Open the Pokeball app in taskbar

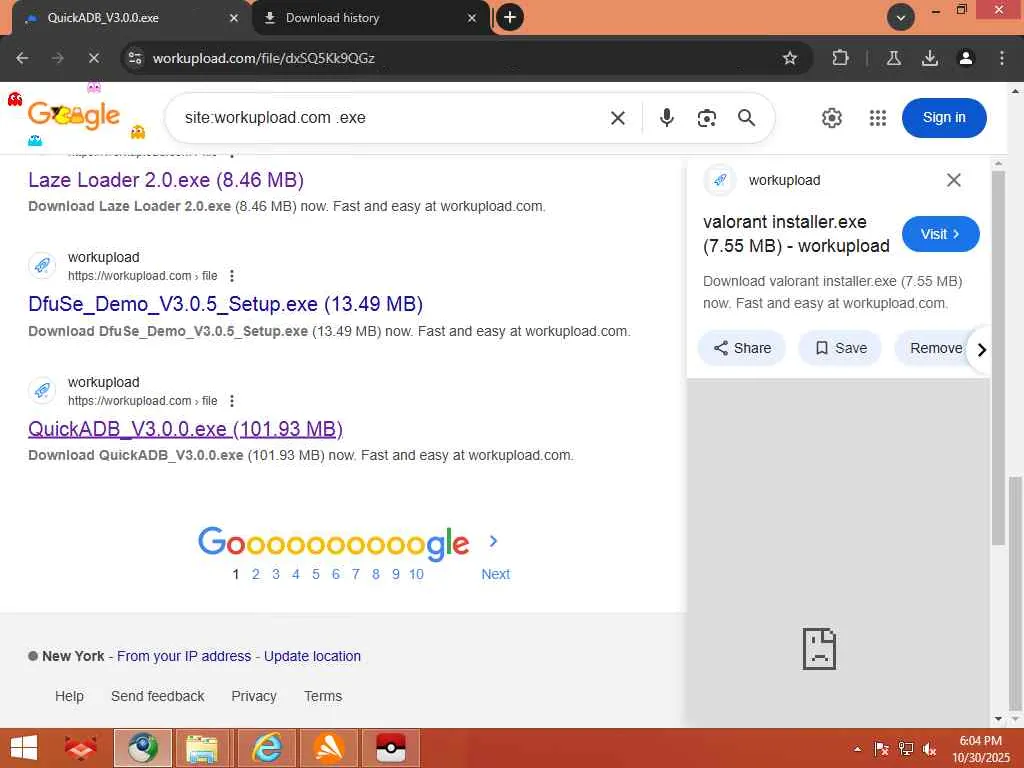point(391,748)
